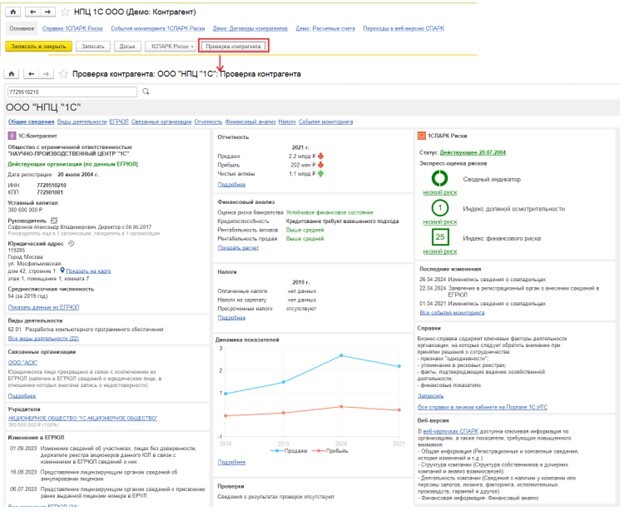Click the Записать и закрыть button
Viewport: 624px width, 512px height.
click(x=39, y=46)
